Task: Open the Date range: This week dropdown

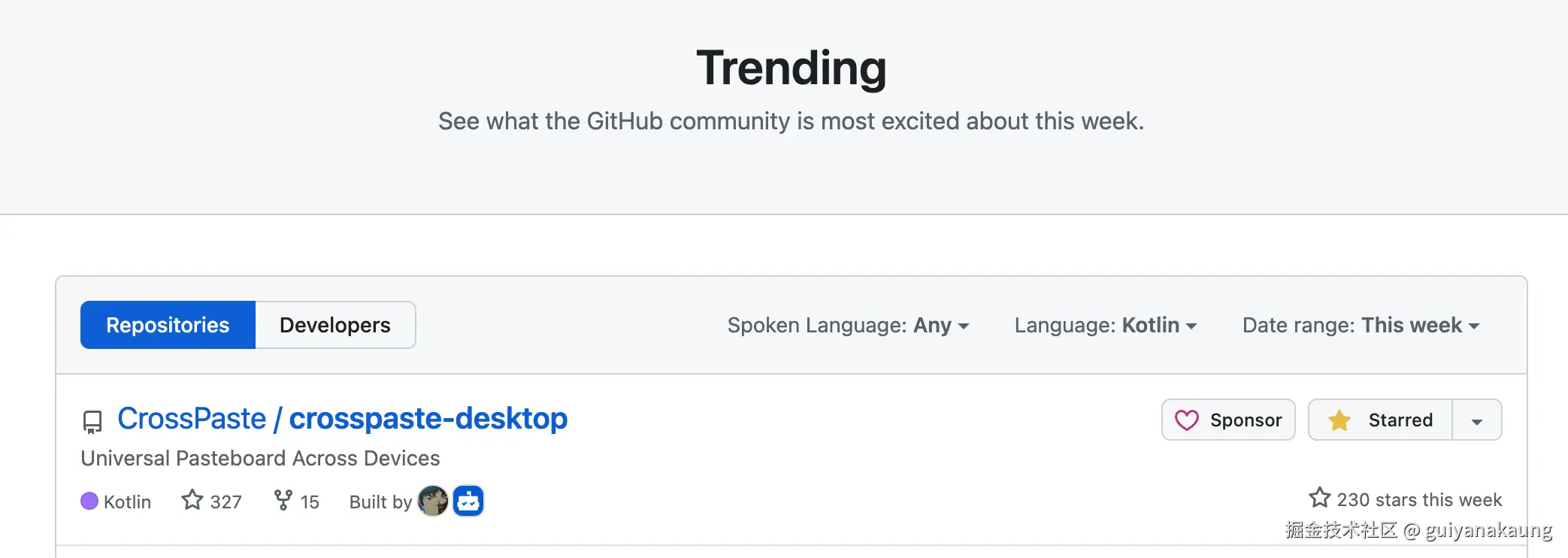Action: tap(1361, 325)
